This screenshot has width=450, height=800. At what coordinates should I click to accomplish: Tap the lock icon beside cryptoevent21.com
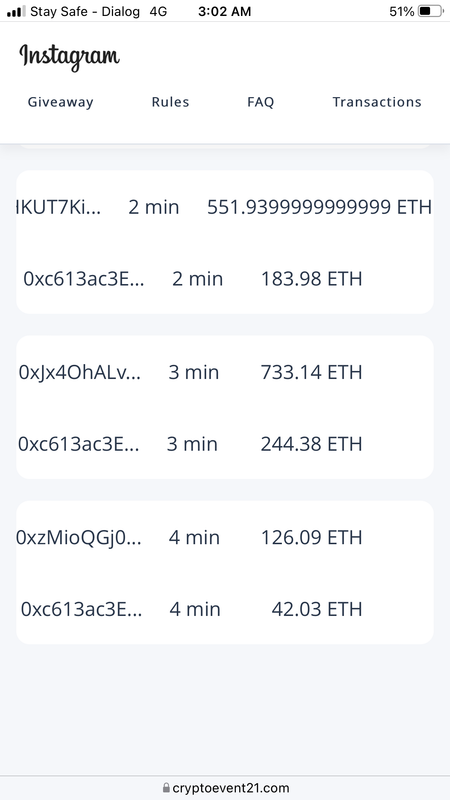click(166, 788)
